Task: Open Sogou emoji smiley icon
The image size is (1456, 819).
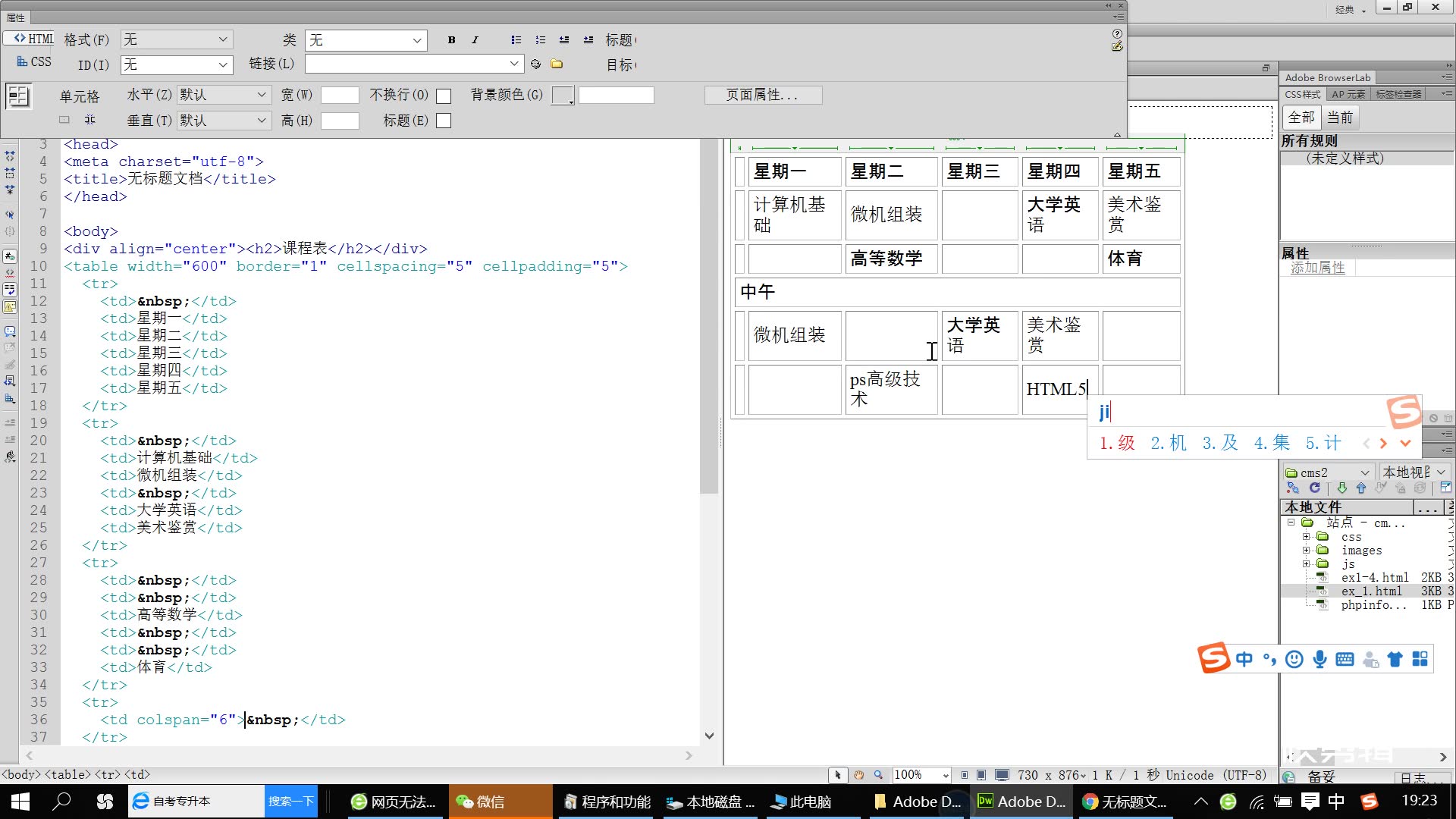Action: pyautogui.click(x=1294, y=659)
